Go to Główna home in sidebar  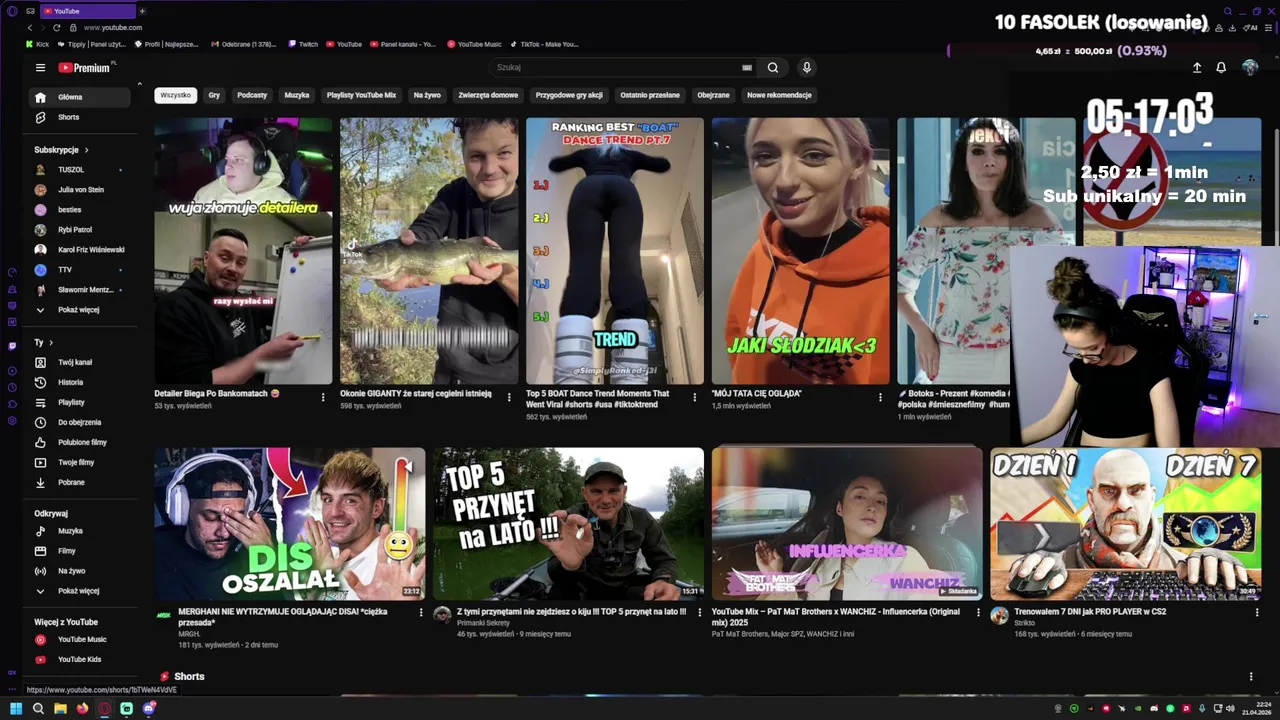pos(80,97)
